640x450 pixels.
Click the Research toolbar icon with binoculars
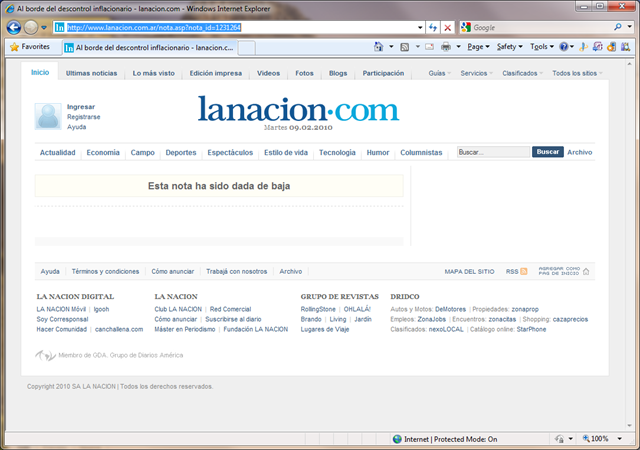(625, 47)
